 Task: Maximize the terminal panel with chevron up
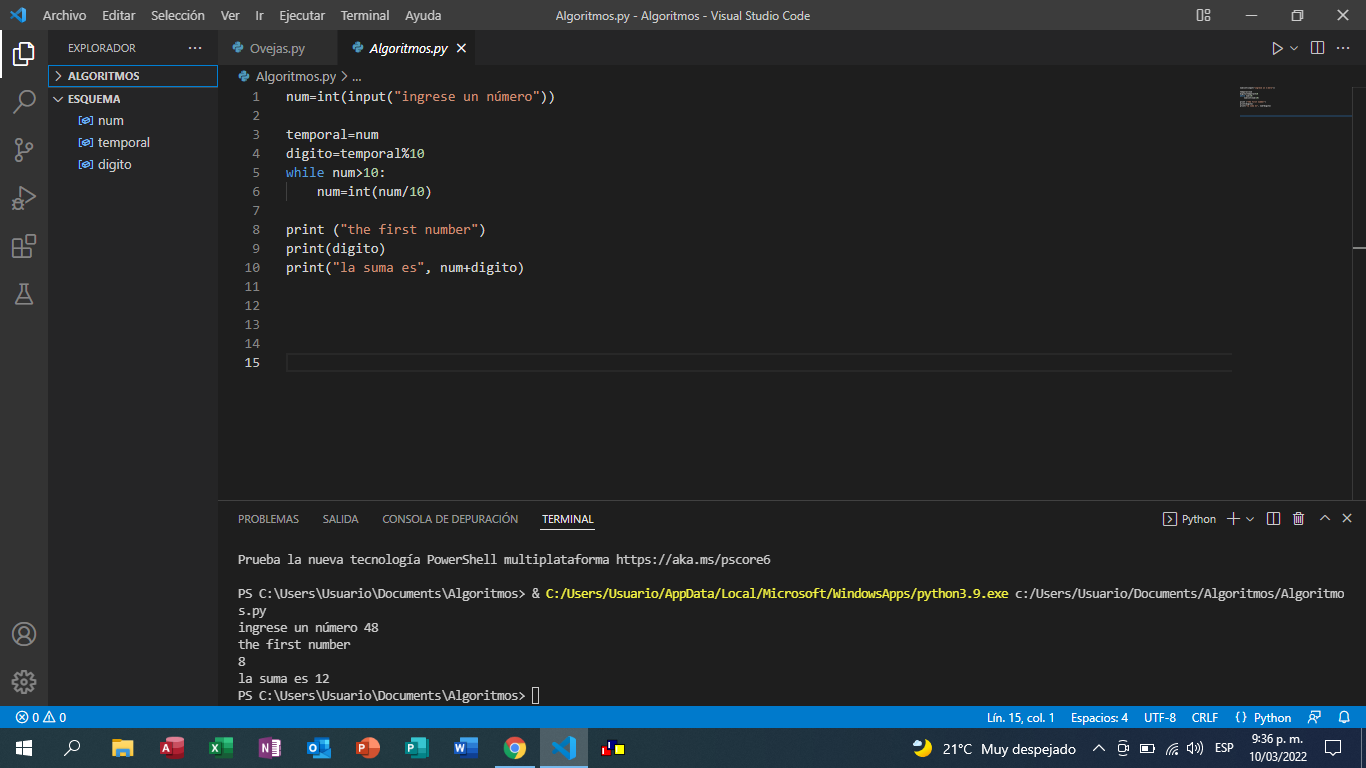[x=1324, y=519]
